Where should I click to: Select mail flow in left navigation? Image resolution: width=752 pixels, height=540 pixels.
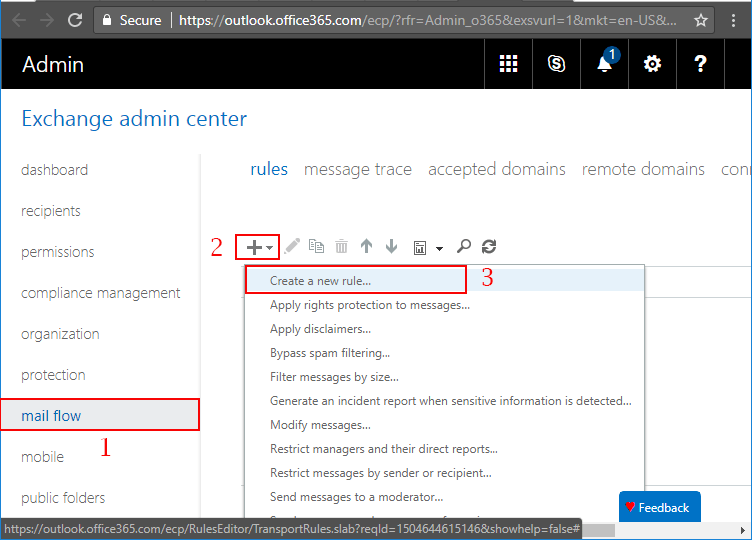pos(52,415)
